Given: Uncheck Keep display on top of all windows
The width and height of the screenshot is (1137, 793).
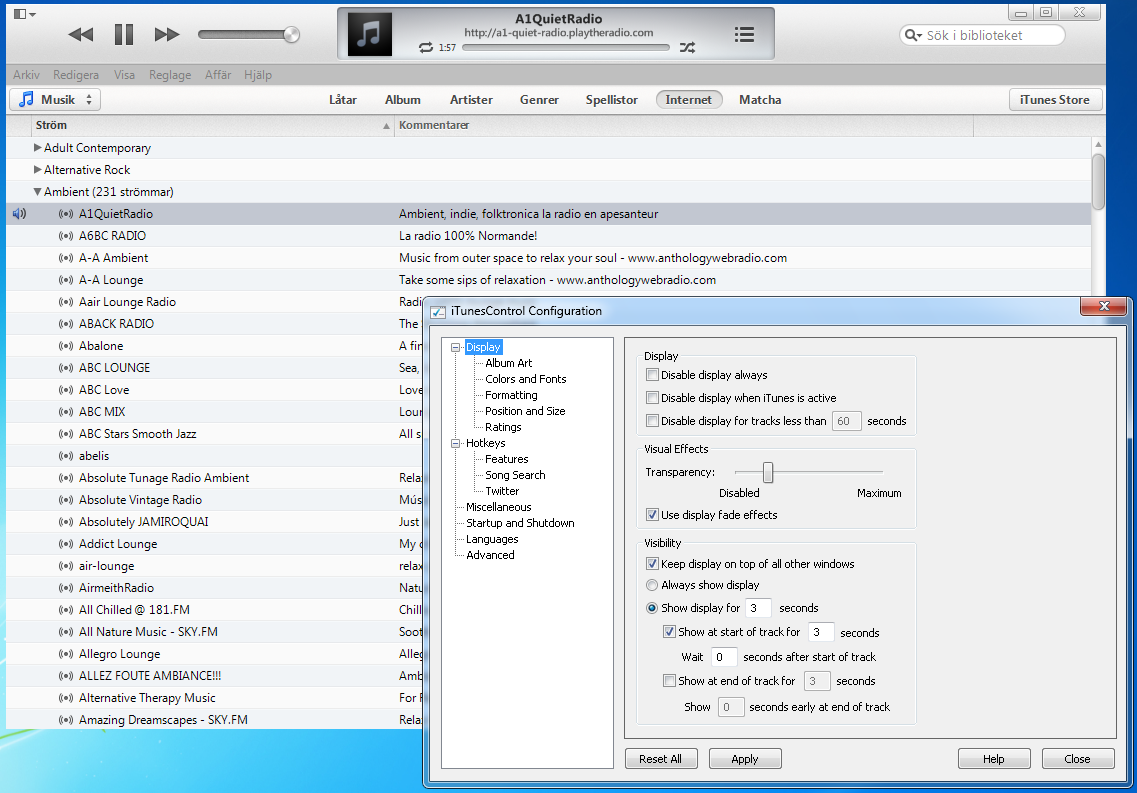Looking at the screenshot, I should coord(653,563).
